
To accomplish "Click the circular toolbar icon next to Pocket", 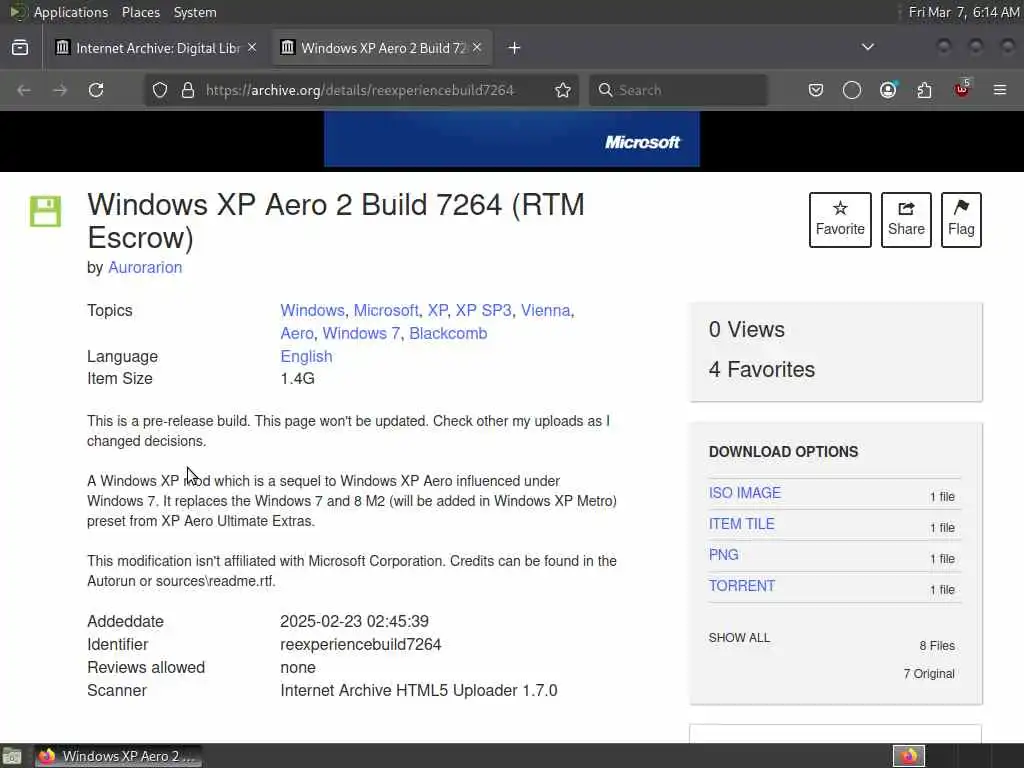I will click(x=852, y=90).
